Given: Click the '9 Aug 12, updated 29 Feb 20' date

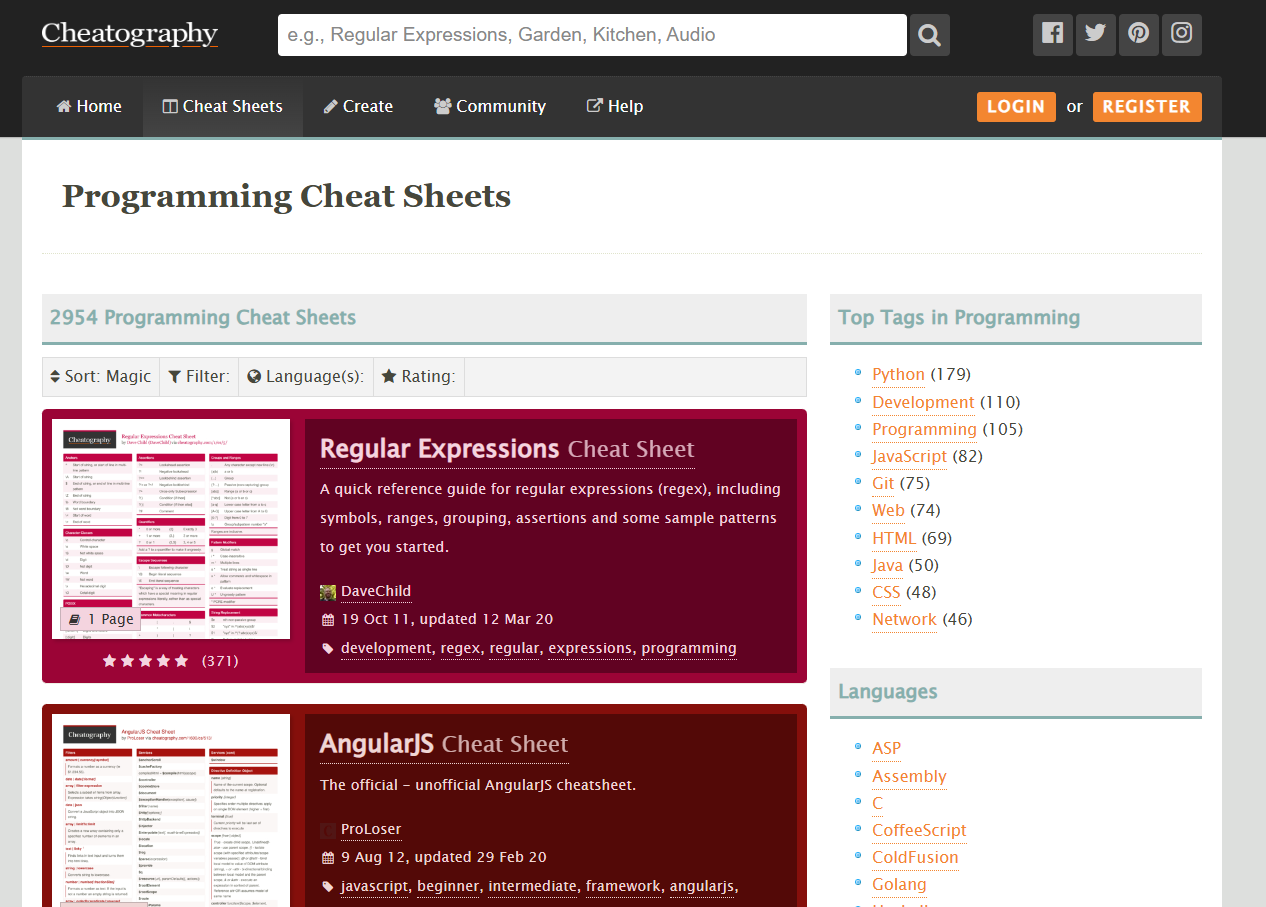Looking at the screenshot, I should [444, 858].
